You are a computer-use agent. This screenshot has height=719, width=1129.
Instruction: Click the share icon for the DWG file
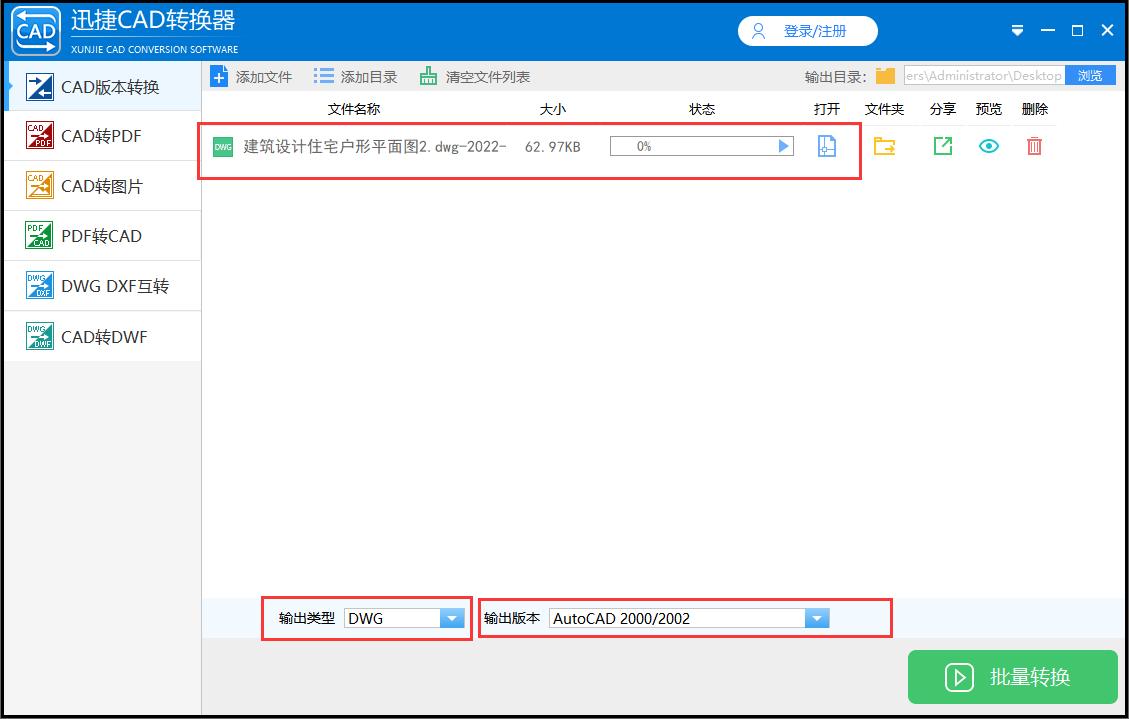(x=941, y=146)
